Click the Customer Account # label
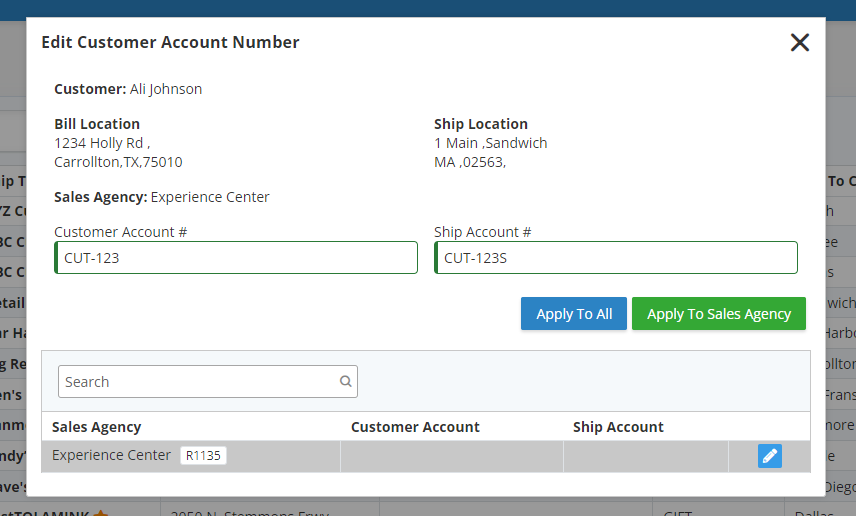The width and height of the screenshot is (856, 516). point(121,232)
